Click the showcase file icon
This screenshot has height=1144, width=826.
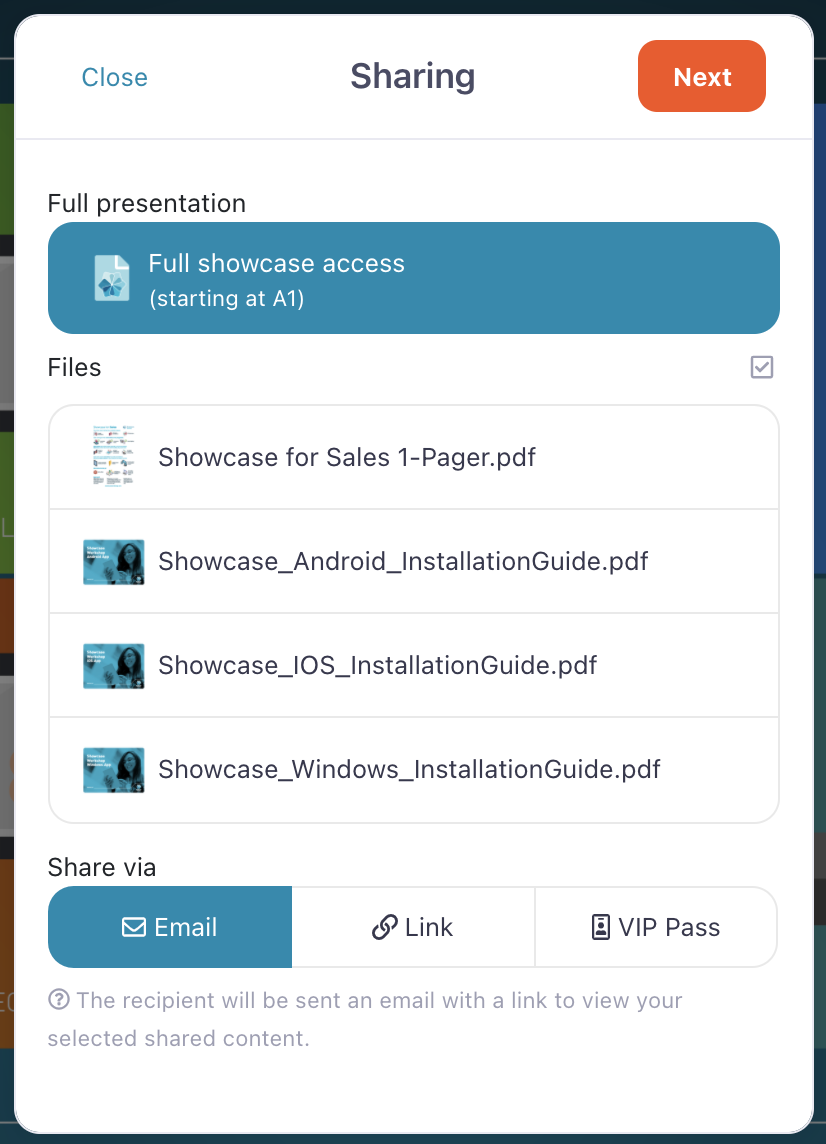coord(112,277)
